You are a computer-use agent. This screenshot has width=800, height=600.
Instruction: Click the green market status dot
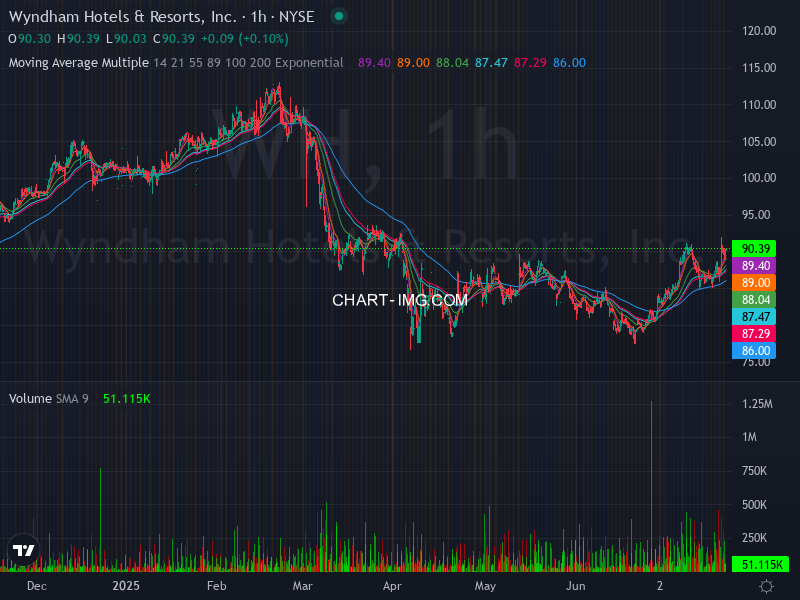click(338, 16)
